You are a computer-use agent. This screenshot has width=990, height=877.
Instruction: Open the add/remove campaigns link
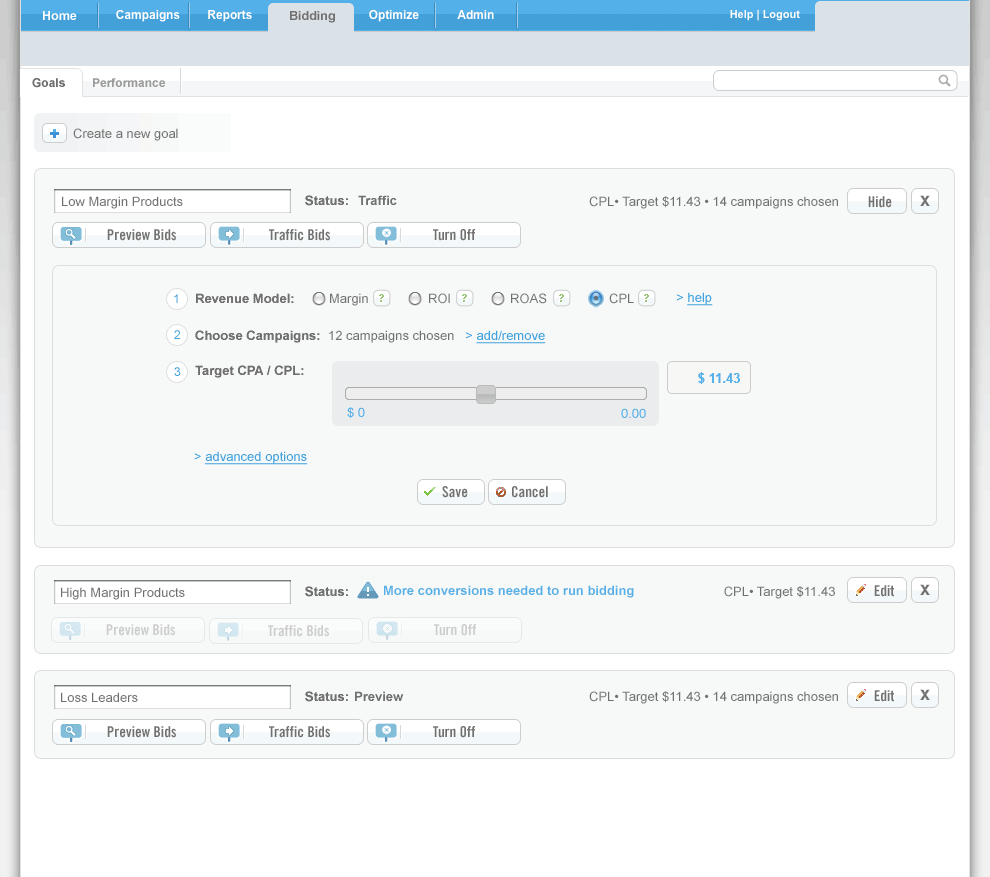tap(510, 336)
